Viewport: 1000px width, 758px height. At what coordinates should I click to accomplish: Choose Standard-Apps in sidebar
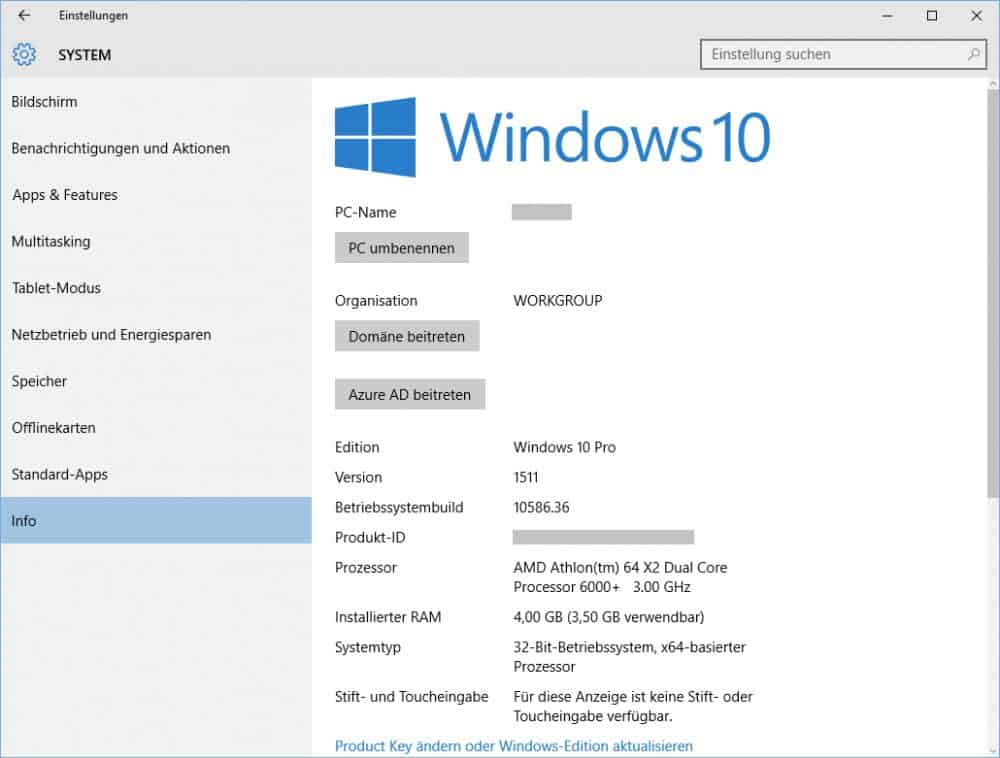[x=156, y=474]
